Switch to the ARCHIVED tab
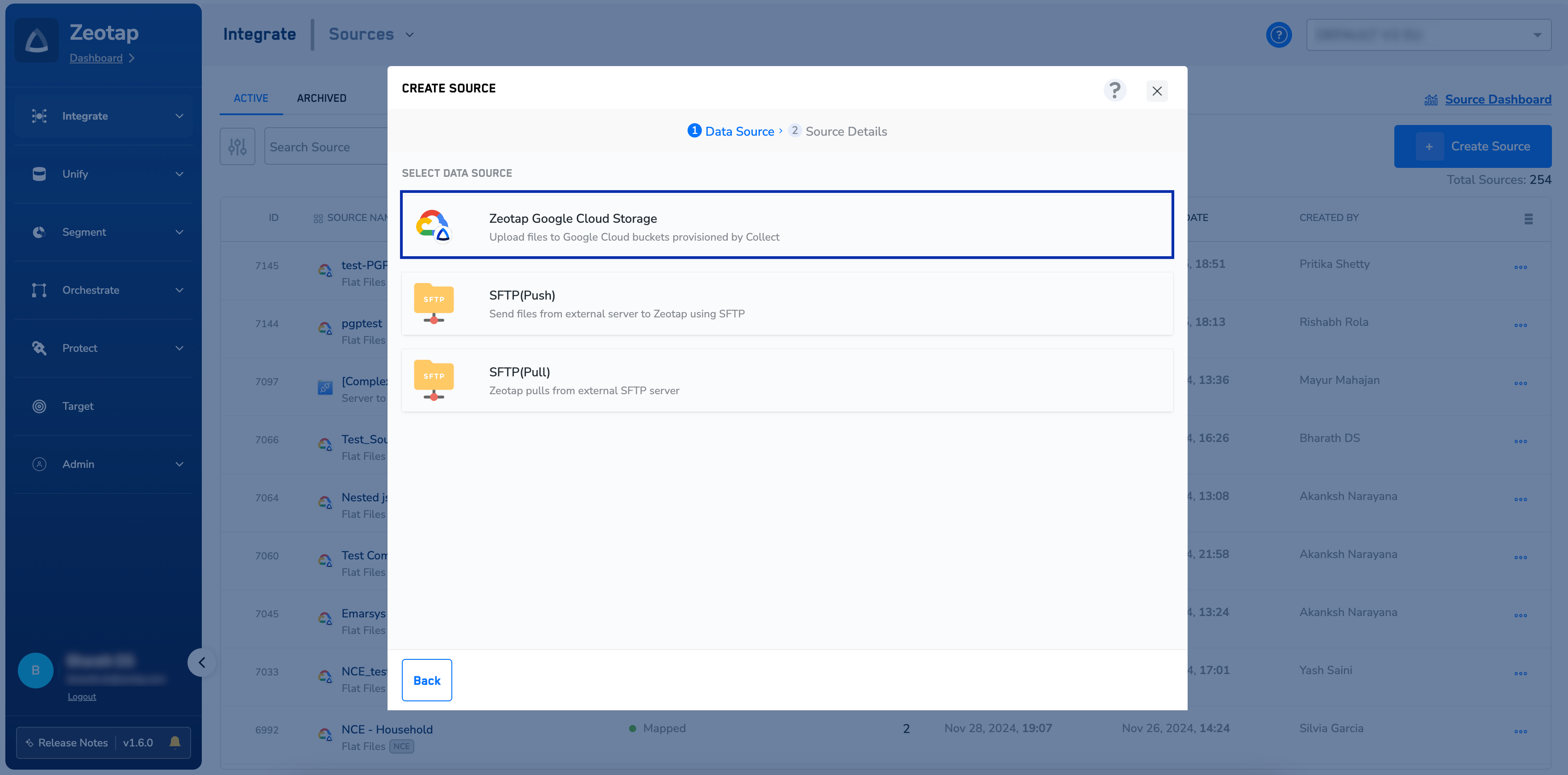 (x=321, y=98)
